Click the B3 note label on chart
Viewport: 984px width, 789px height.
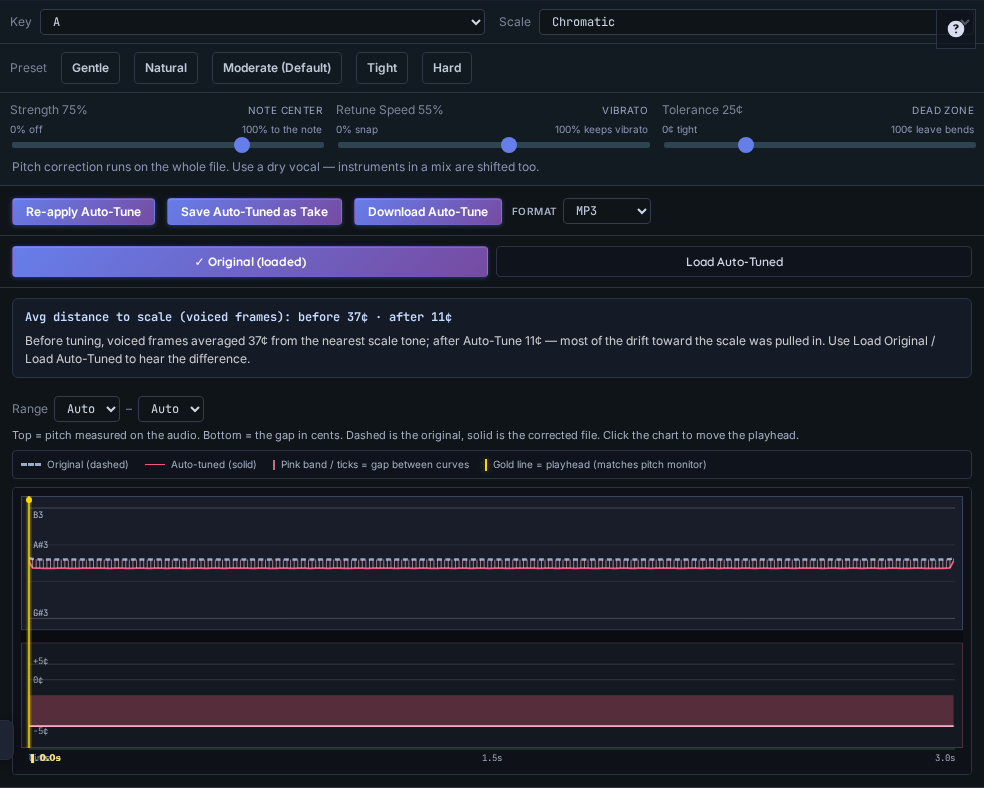(x=38, y=515)
